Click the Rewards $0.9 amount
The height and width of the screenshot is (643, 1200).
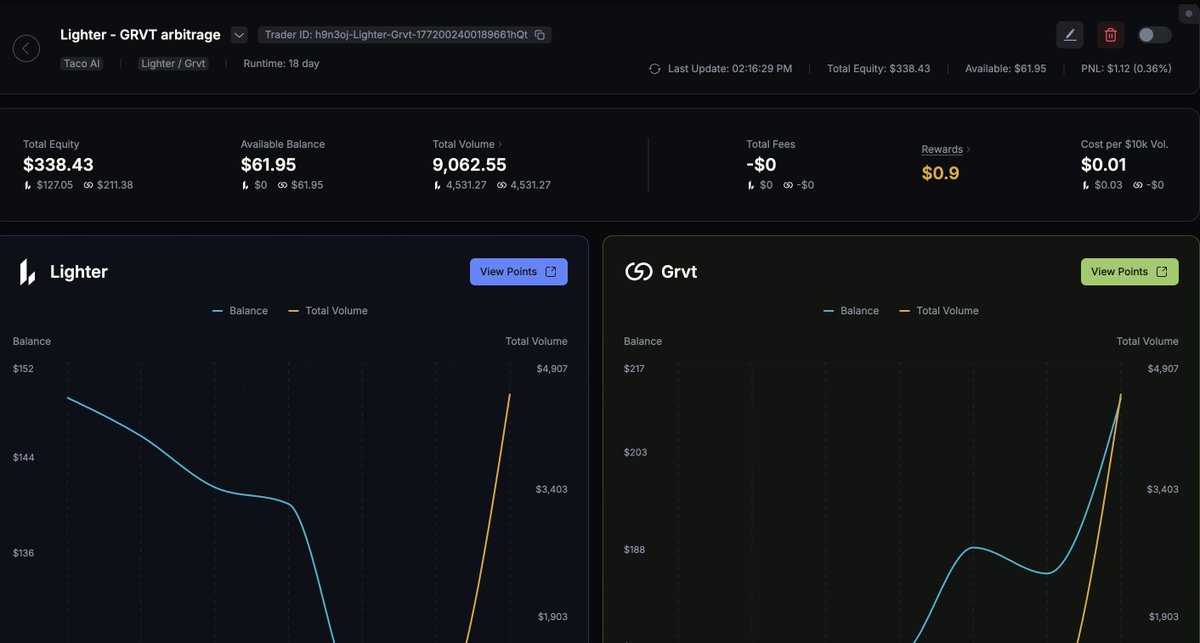point(940,173)
